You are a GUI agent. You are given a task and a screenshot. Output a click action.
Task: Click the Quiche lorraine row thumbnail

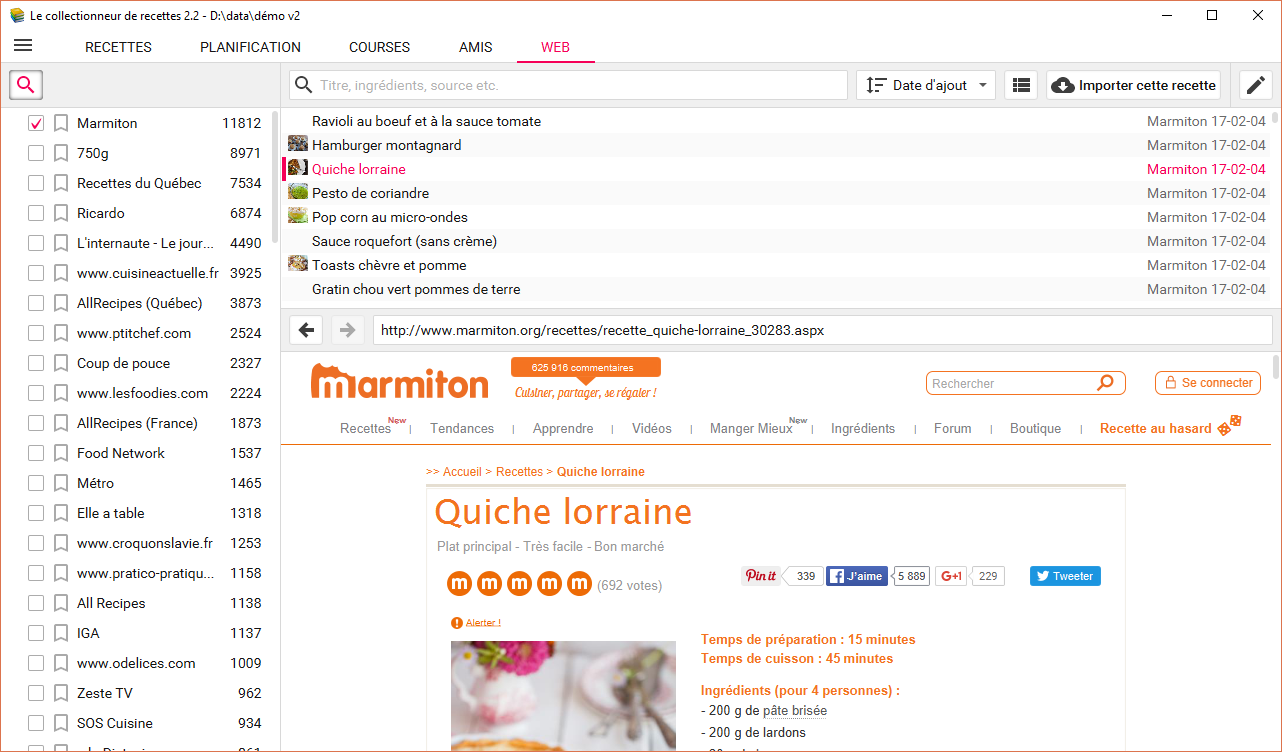(298, 168)
